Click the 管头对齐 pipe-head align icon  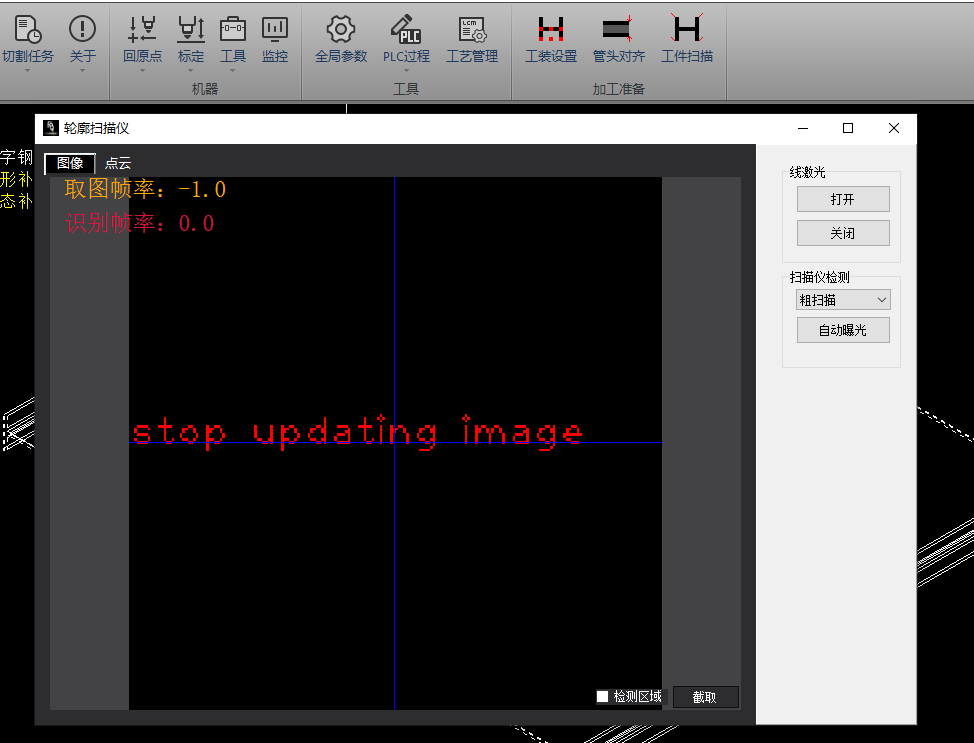(618, 29)
